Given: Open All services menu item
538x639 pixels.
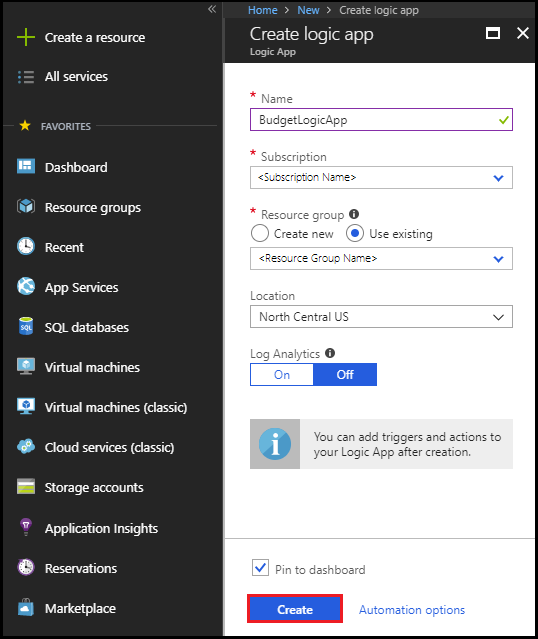Looking at the screenshot, I should pyautogui.click(x=76, y=77).
